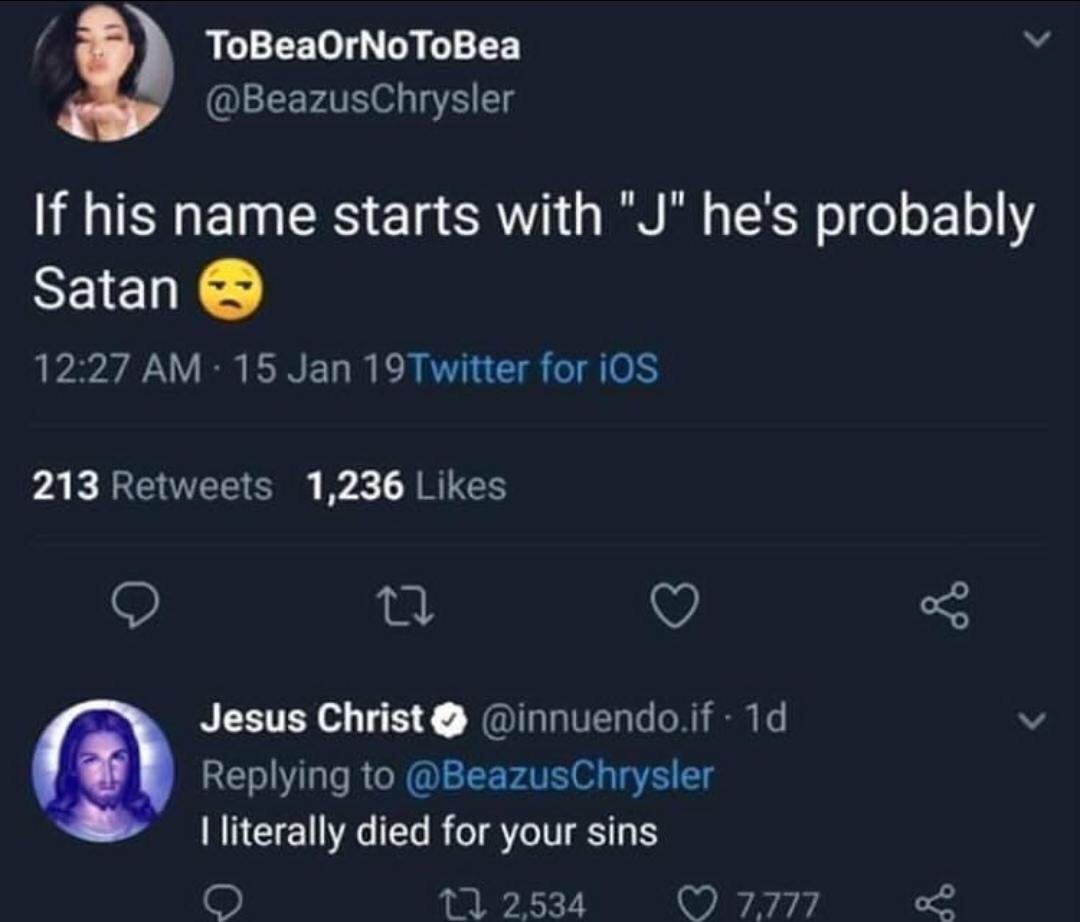
Task: Open ToBeaOrNoToBea's profile picture
Action: click(x=103, y=71)
